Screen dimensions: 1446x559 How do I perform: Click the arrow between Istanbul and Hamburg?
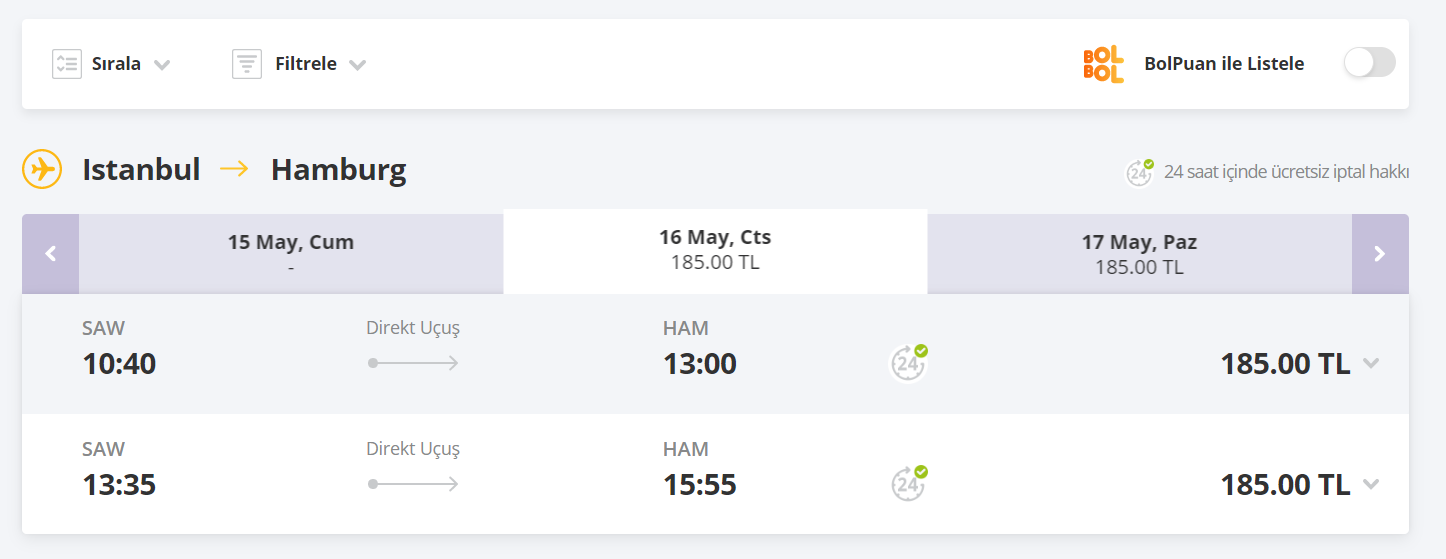(235, 170)
